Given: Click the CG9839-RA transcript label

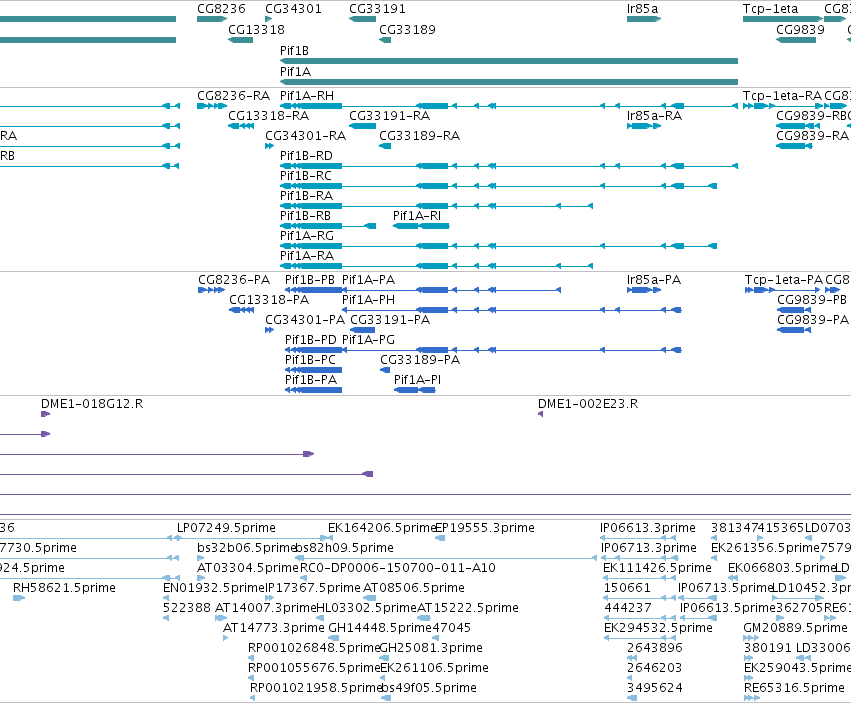Looking at the screenshot, I should pos(812,135).
